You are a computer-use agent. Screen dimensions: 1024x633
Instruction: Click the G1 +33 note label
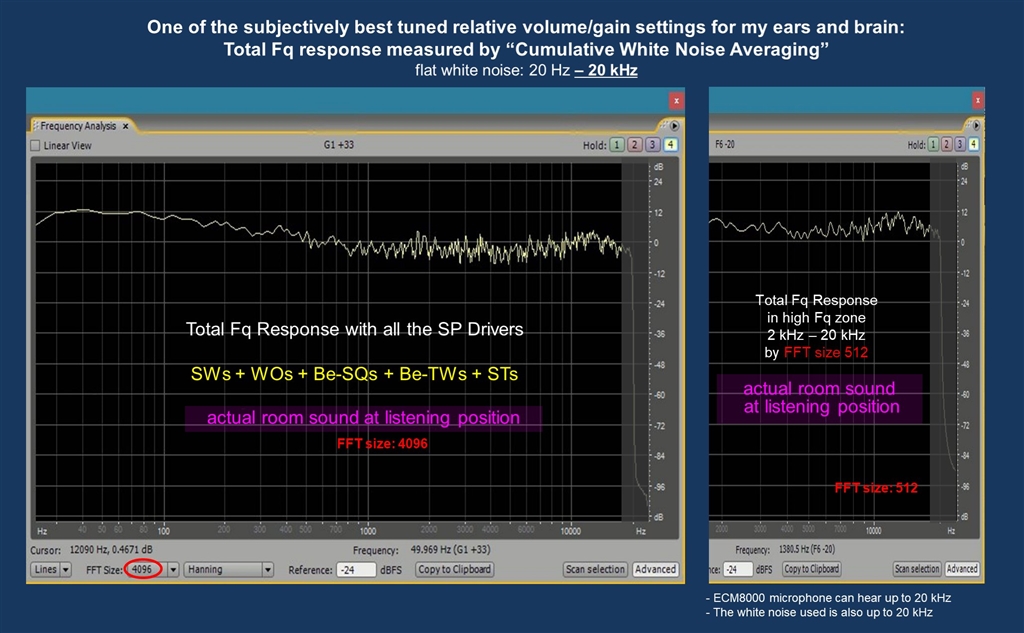(338, 145)
